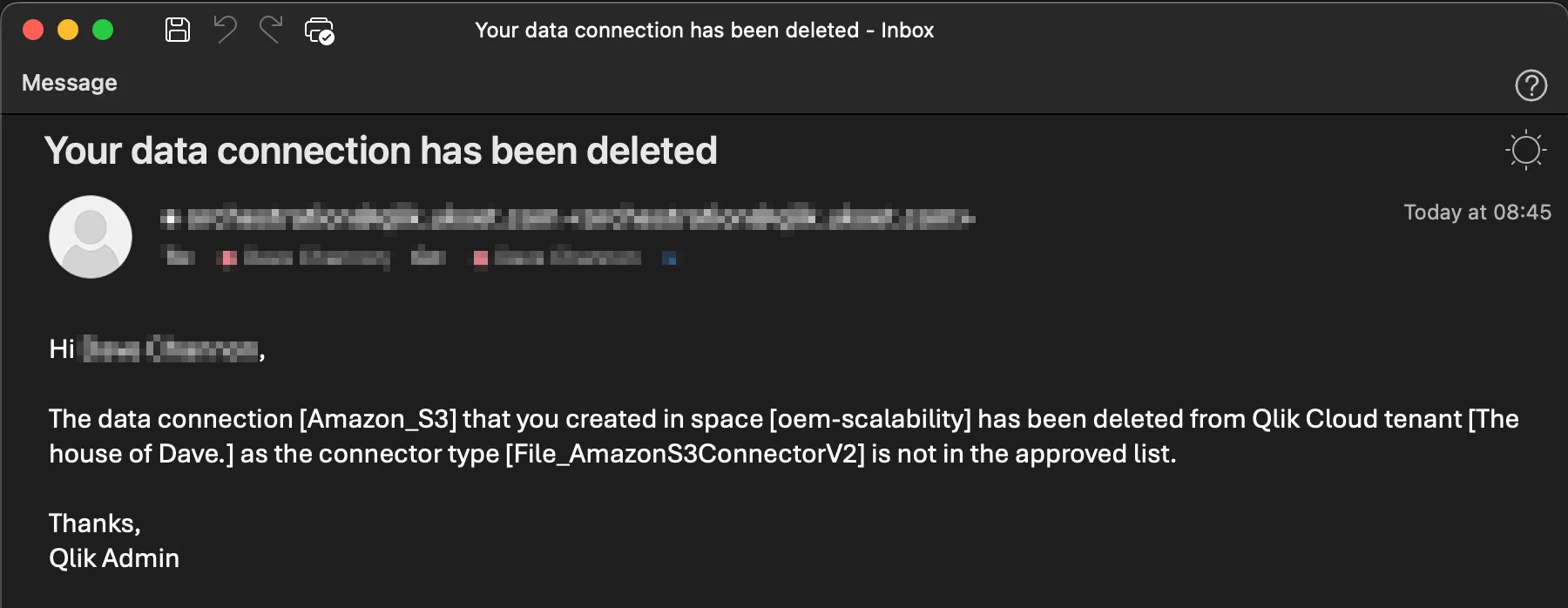
Task: Click the 'Qlik Admin' signature text
Action: coord(114,557)
